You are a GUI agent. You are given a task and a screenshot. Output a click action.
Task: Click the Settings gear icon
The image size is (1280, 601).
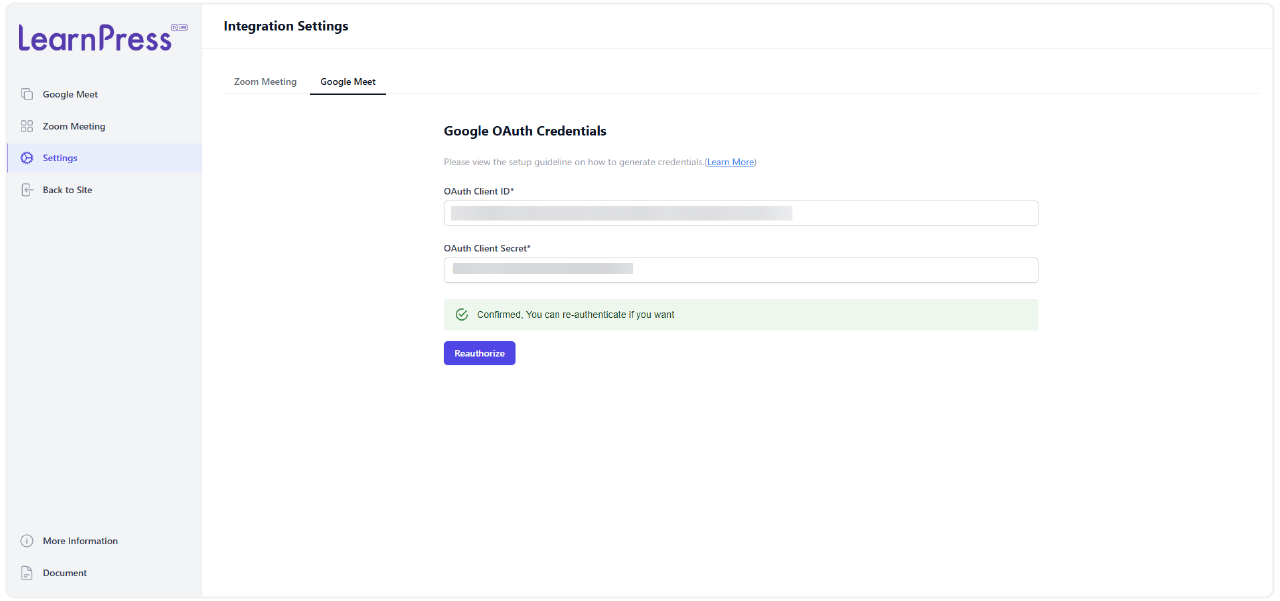pyautogui.click(x=27, y=158)
